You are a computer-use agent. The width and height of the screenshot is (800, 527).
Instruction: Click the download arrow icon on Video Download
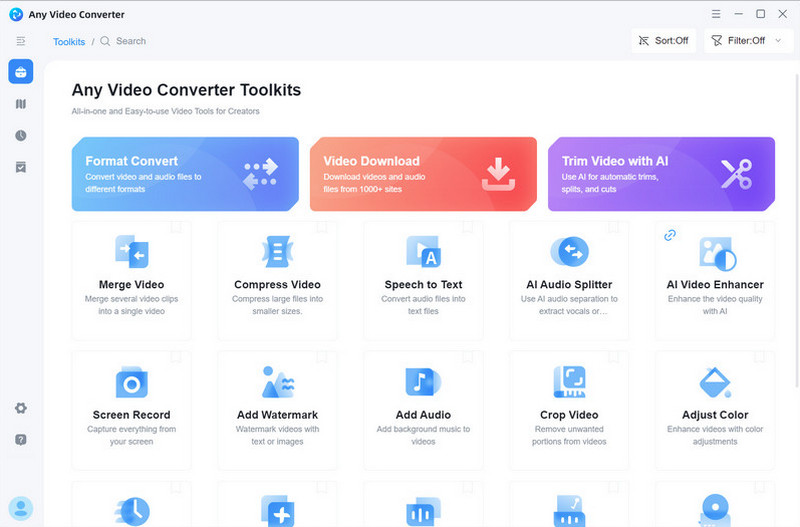(x=498, y=174)
